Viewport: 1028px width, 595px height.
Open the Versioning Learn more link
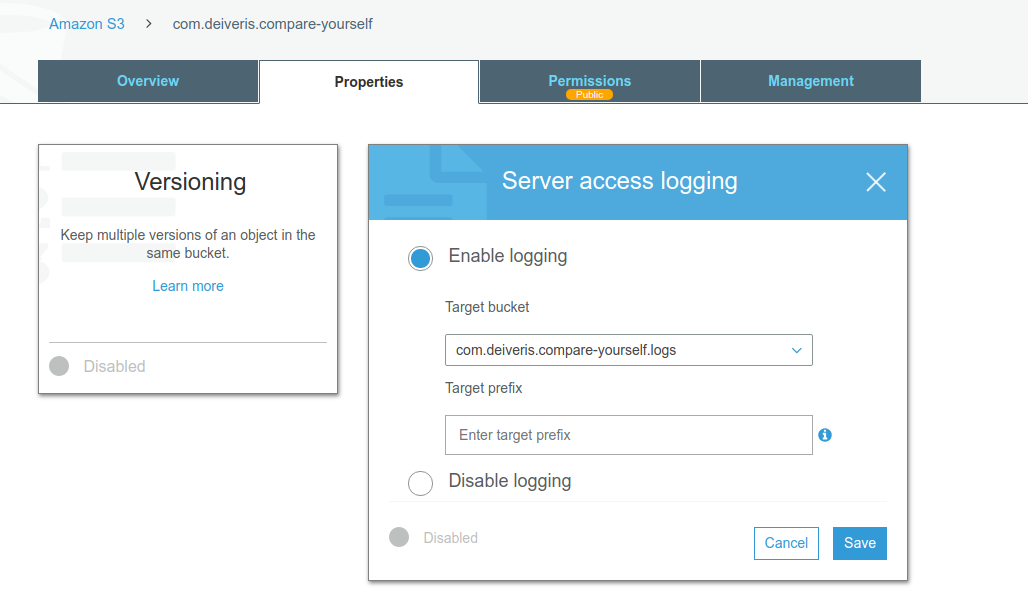pos(188,286)
